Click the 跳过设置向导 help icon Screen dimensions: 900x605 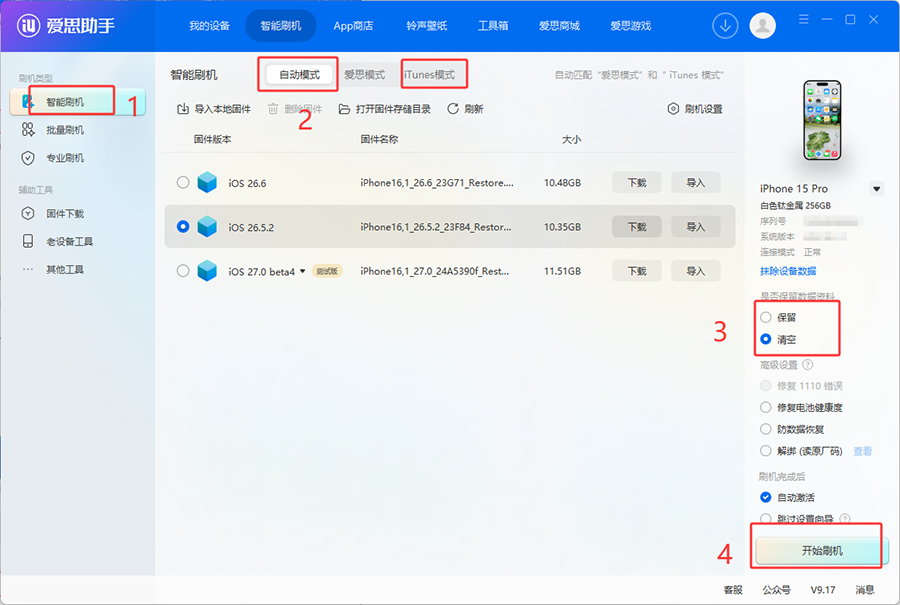tap(845, 518)
